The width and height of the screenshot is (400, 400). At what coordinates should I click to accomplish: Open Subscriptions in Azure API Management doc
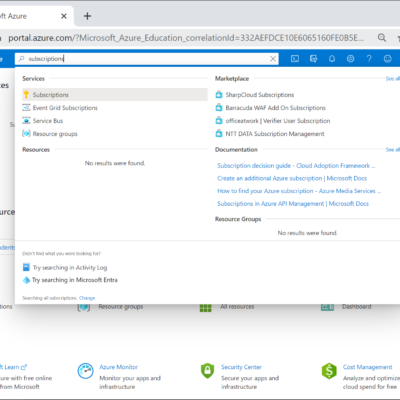[x=293, y=204]
